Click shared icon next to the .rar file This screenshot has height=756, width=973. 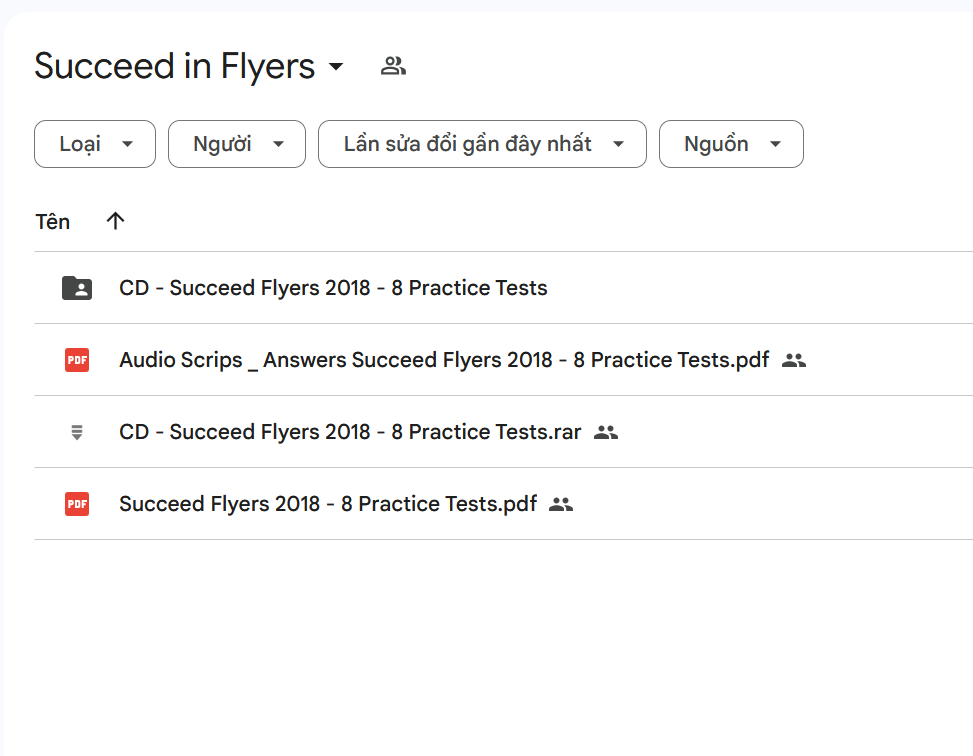606,432
